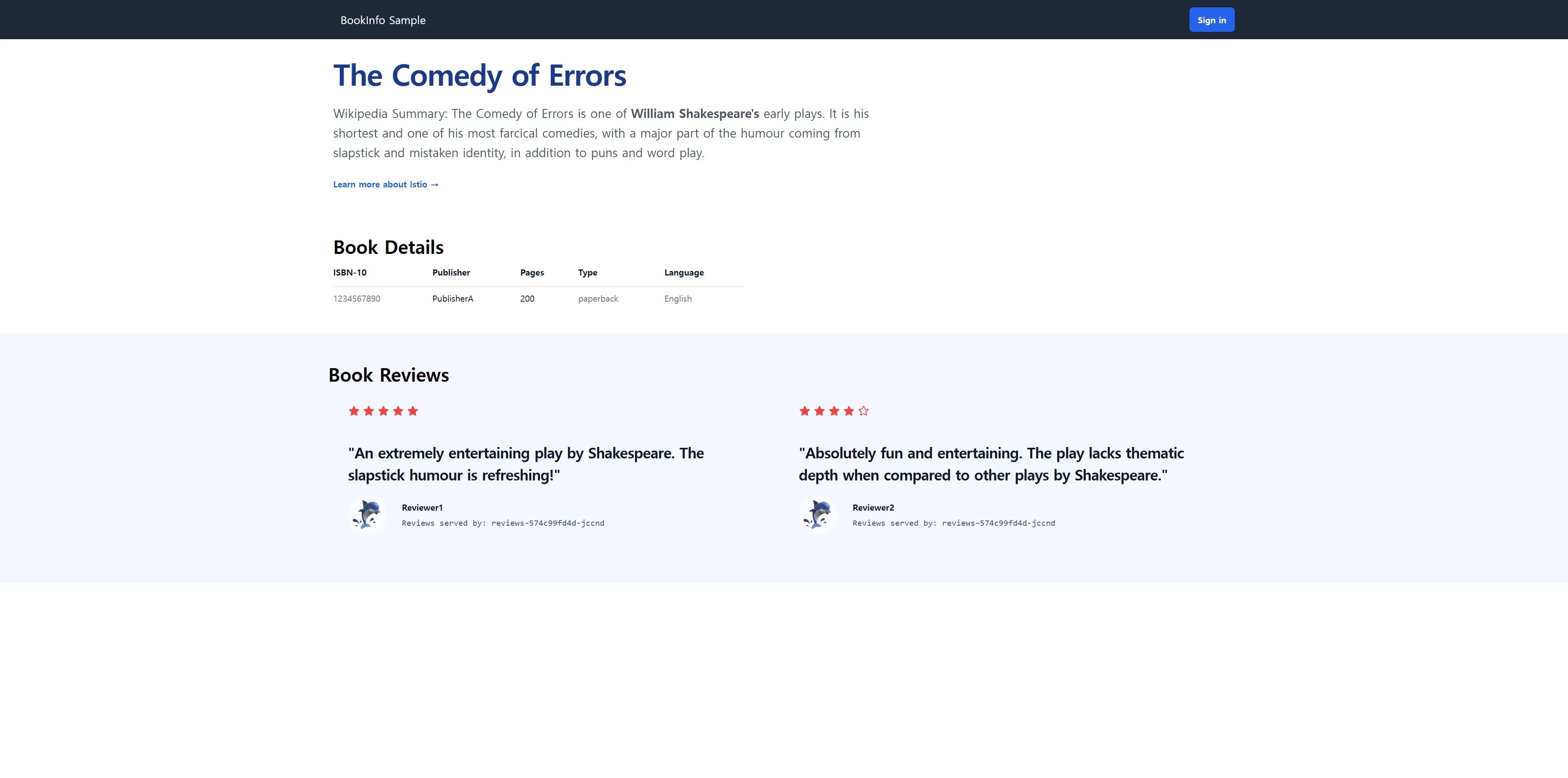Click the Reviewer1 name label
Image resolution: width=1568 pixels, height=778 pixels.
[x=423, y=507]
